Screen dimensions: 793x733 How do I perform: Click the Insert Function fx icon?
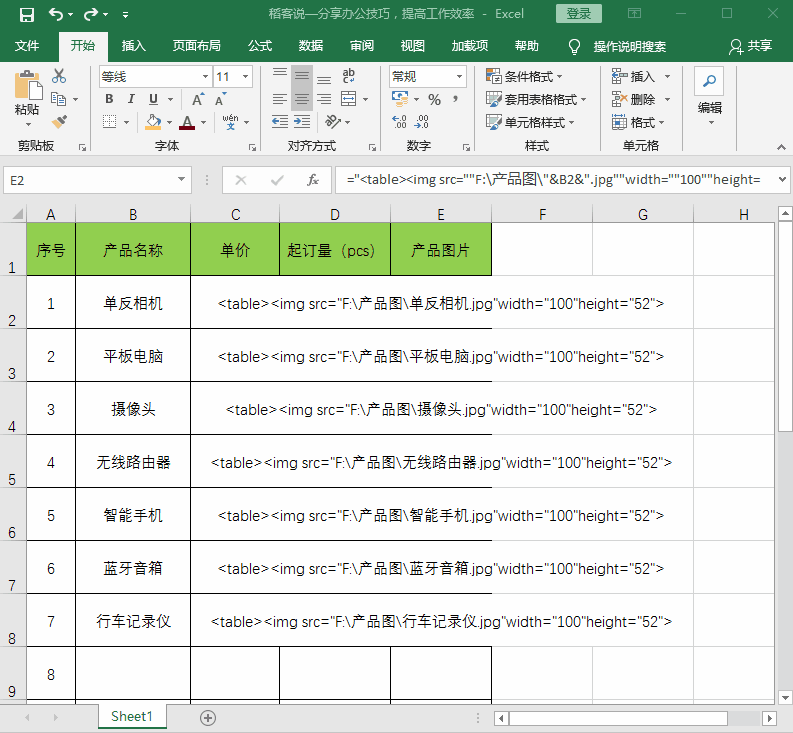(313, 180)
